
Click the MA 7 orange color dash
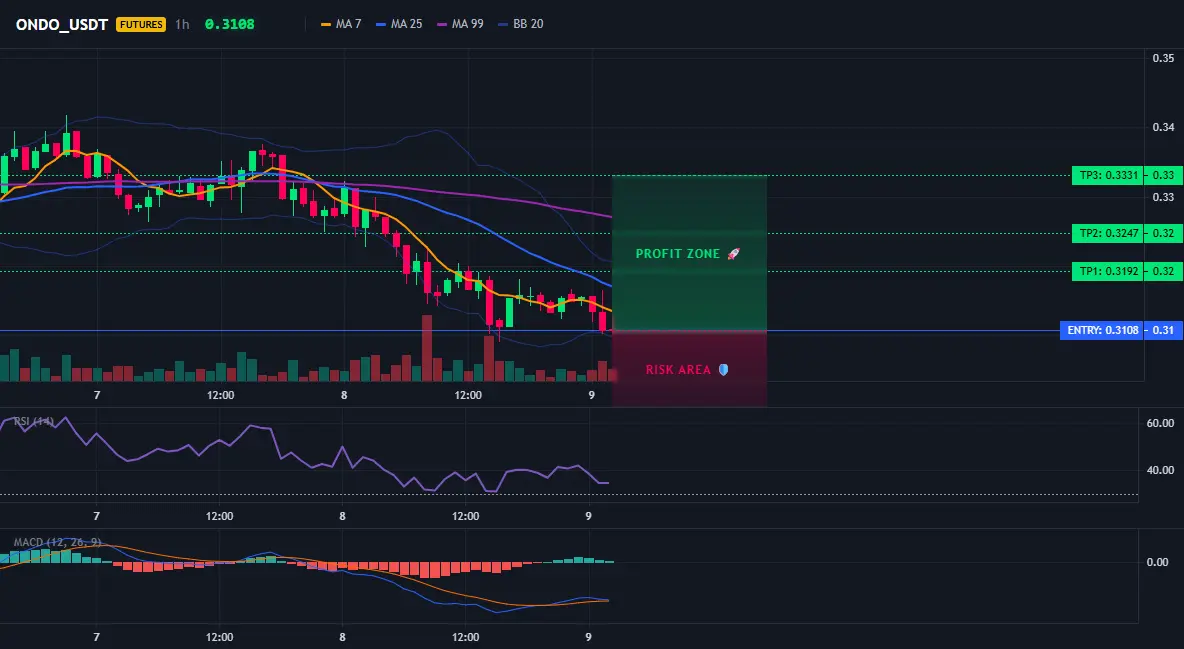point(326,24)
